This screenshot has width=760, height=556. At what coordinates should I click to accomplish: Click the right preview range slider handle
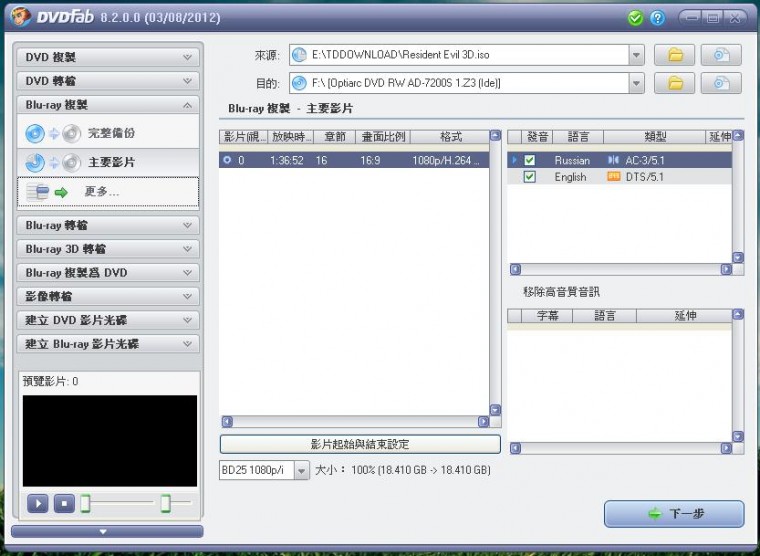[x=166, y=503]
